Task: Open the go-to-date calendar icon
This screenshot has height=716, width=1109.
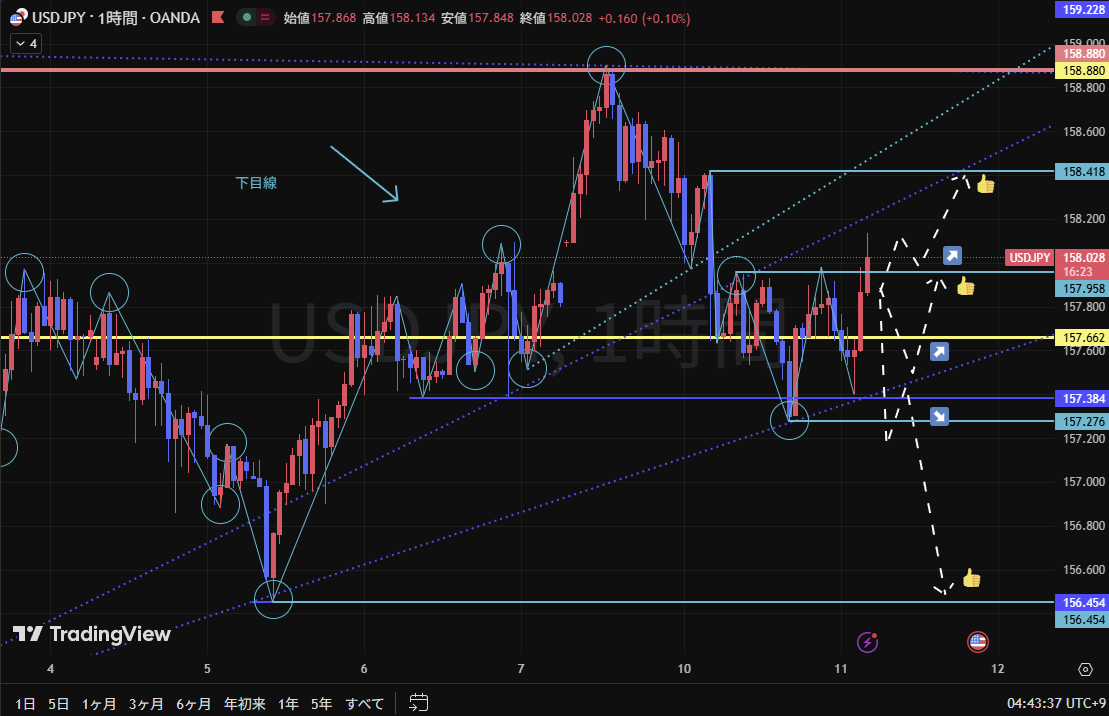Action: tap(419, 703)
